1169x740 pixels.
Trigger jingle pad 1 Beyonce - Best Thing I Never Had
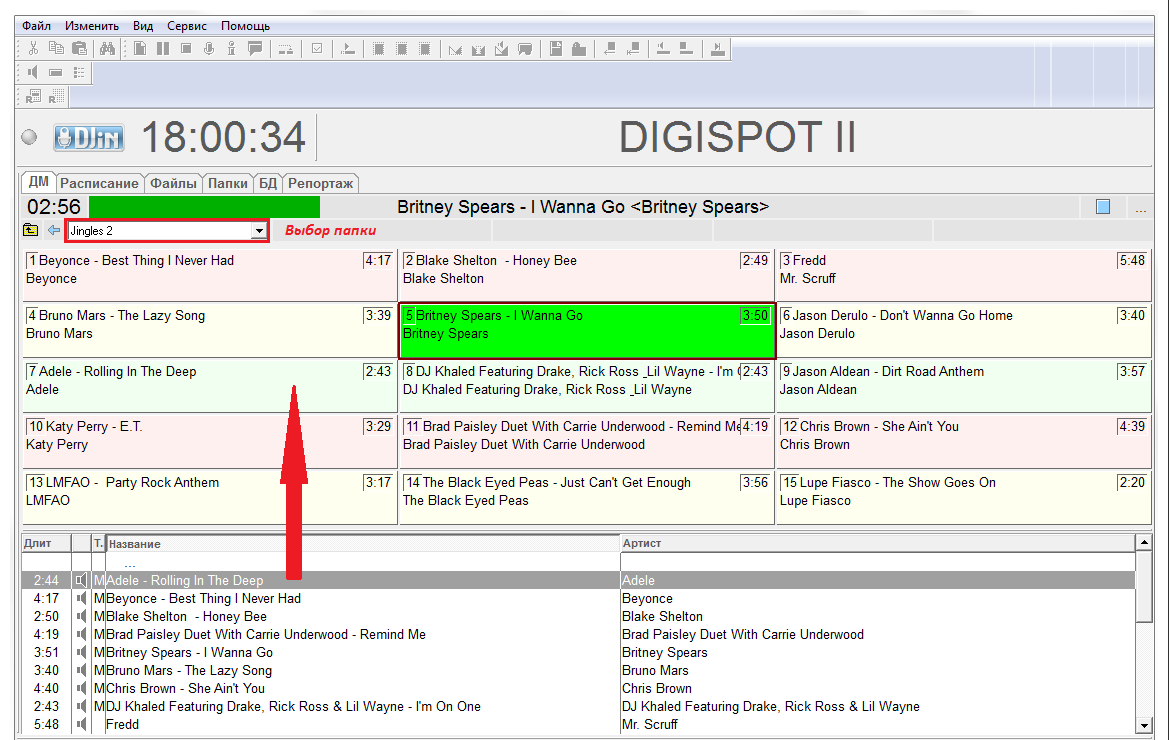coord(209,275)
